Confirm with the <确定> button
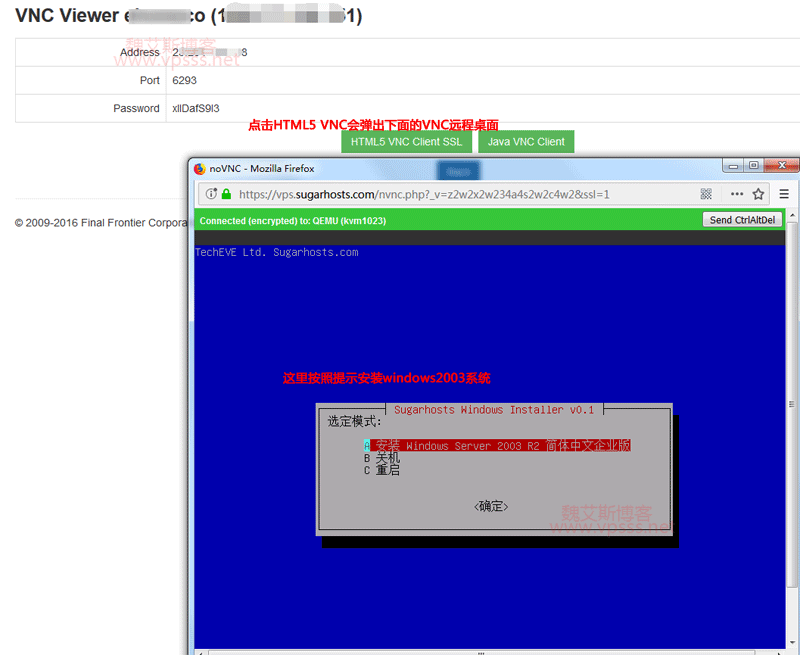Viewport: 800px width, 655px height. tap(491, 507)
